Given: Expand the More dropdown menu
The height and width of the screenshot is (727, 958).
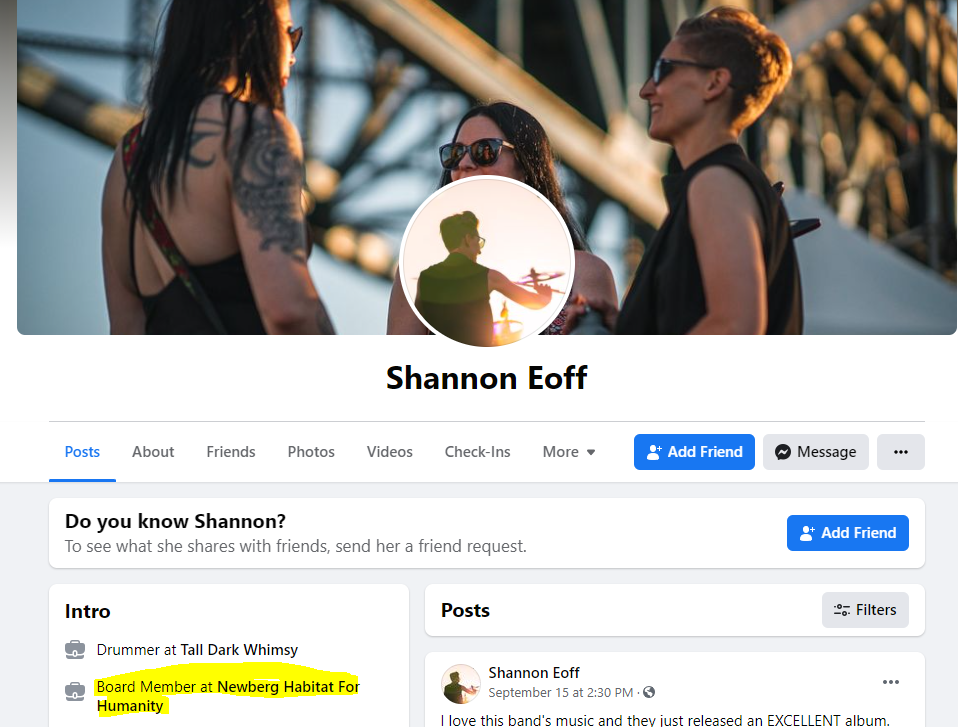Looking at the screenshot, I should [x=568, y=452].
